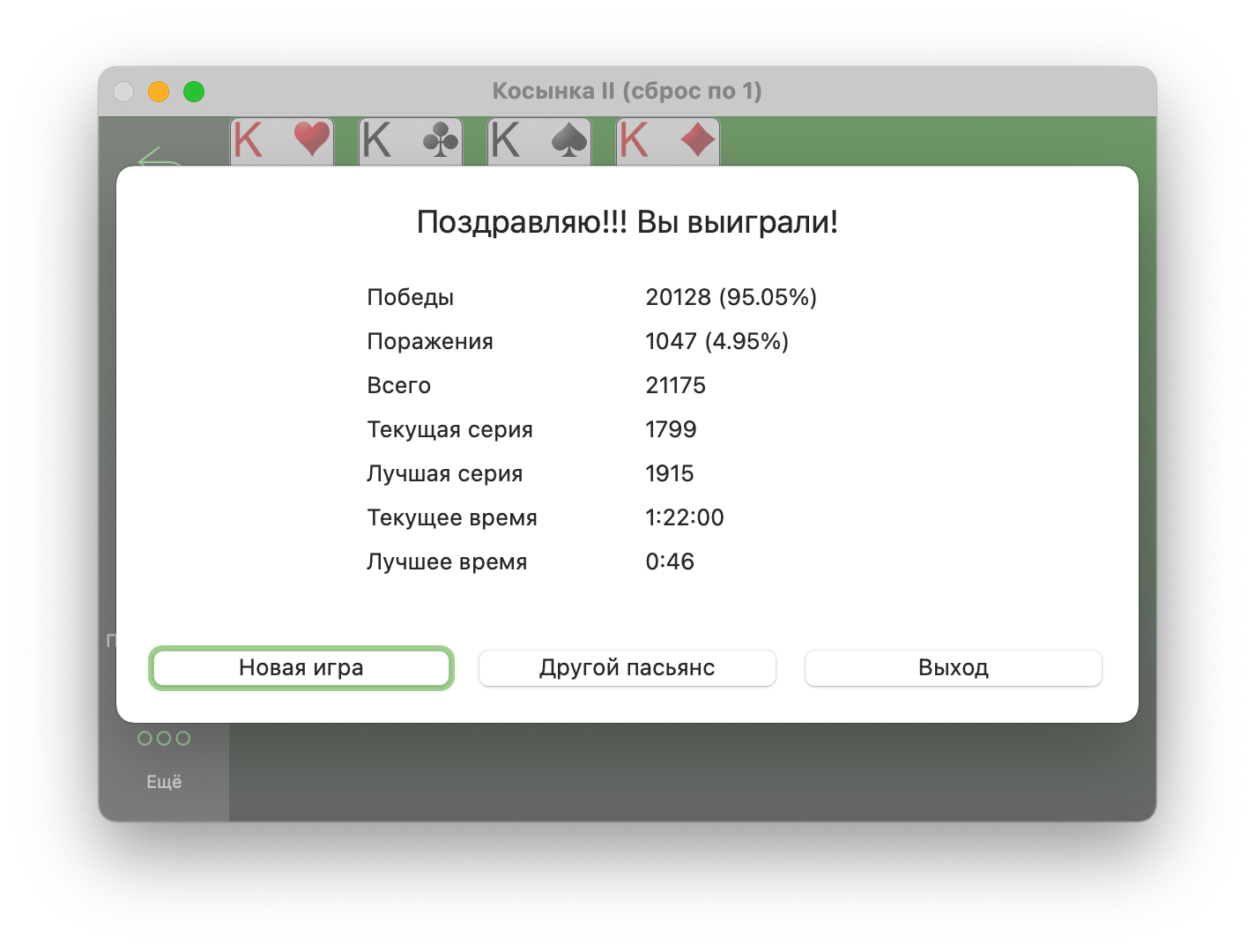Click the total games value 21175
Screen dimensions: 1255x952
676,385
